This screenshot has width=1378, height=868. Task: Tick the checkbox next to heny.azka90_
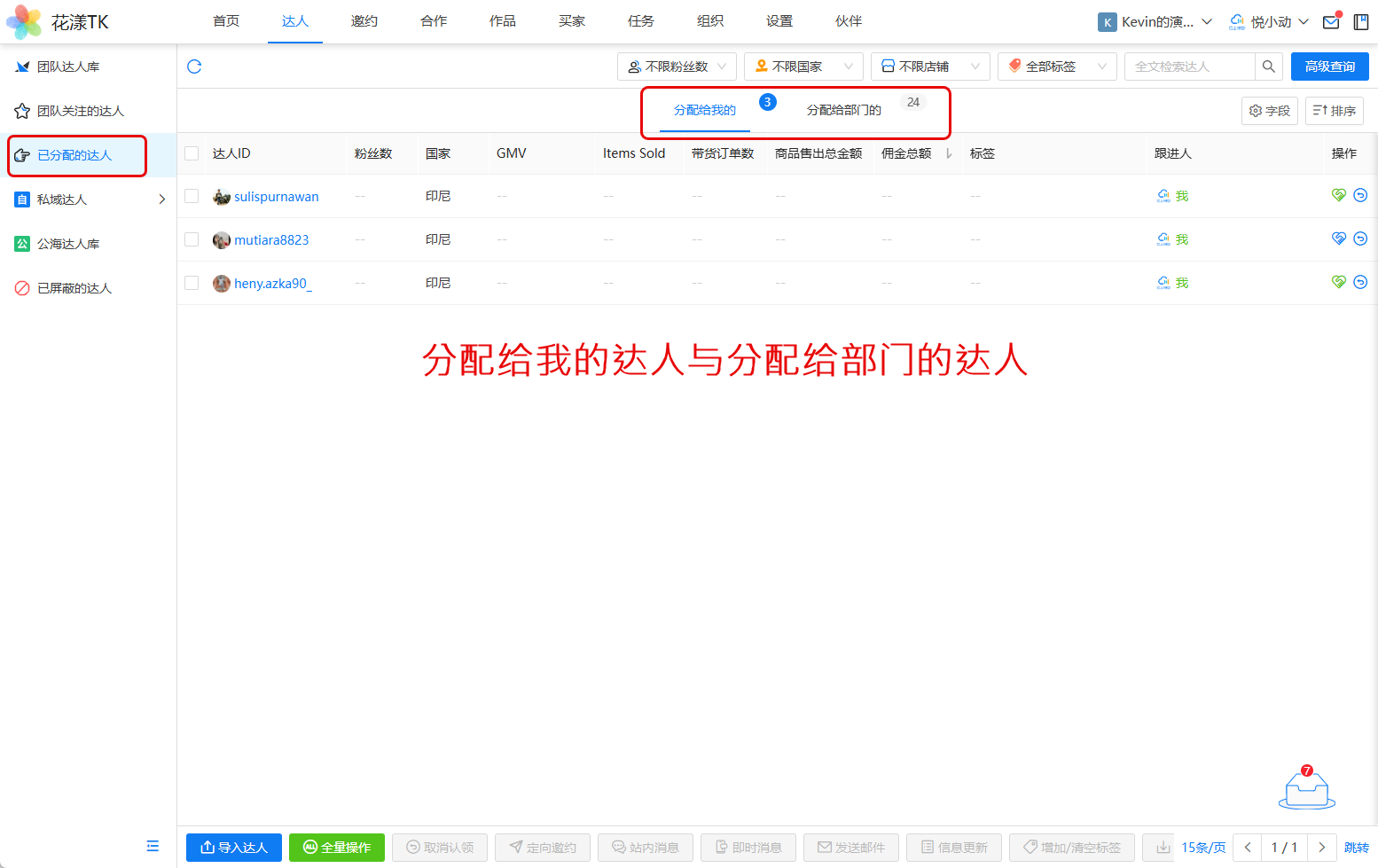(192, 283)
